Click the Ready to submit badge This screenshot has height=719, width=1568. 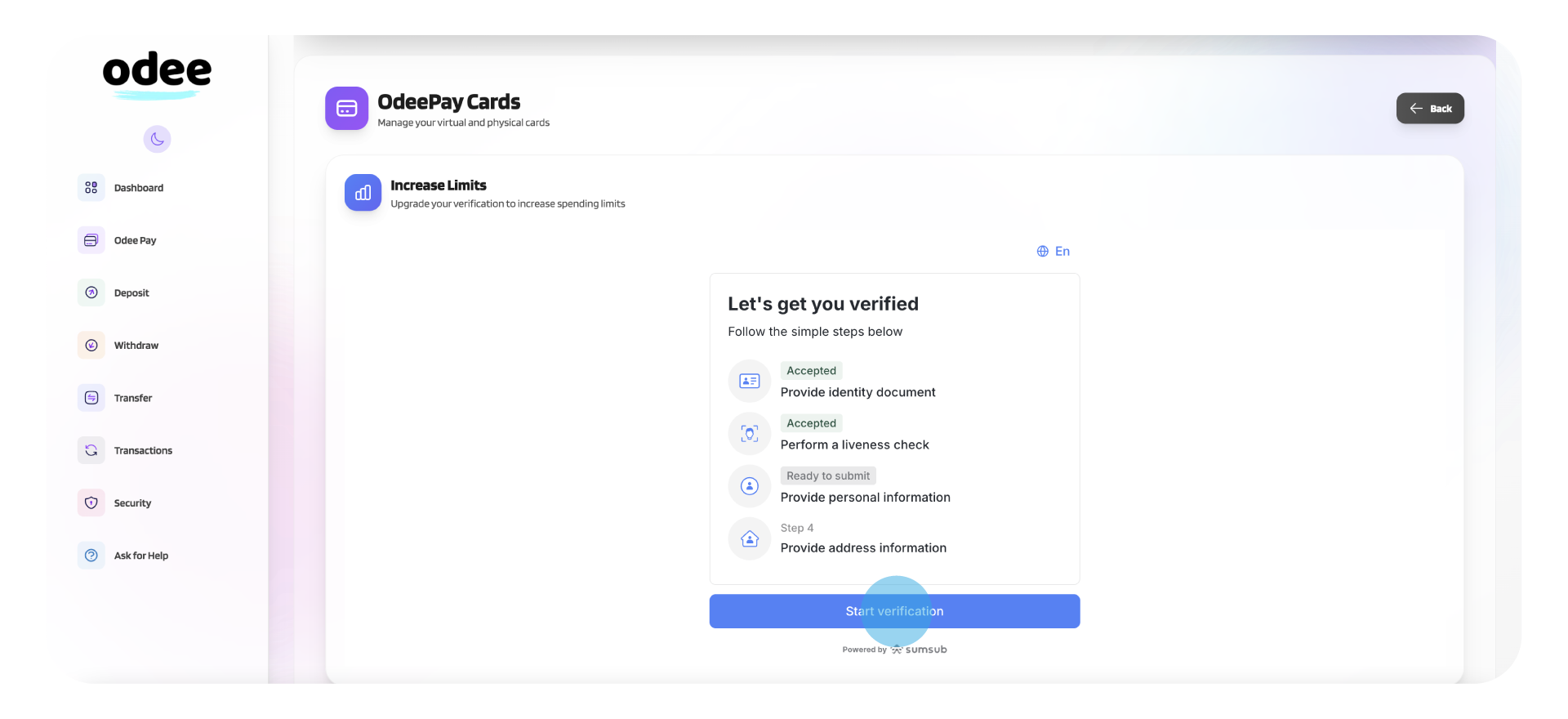point(828,476)
